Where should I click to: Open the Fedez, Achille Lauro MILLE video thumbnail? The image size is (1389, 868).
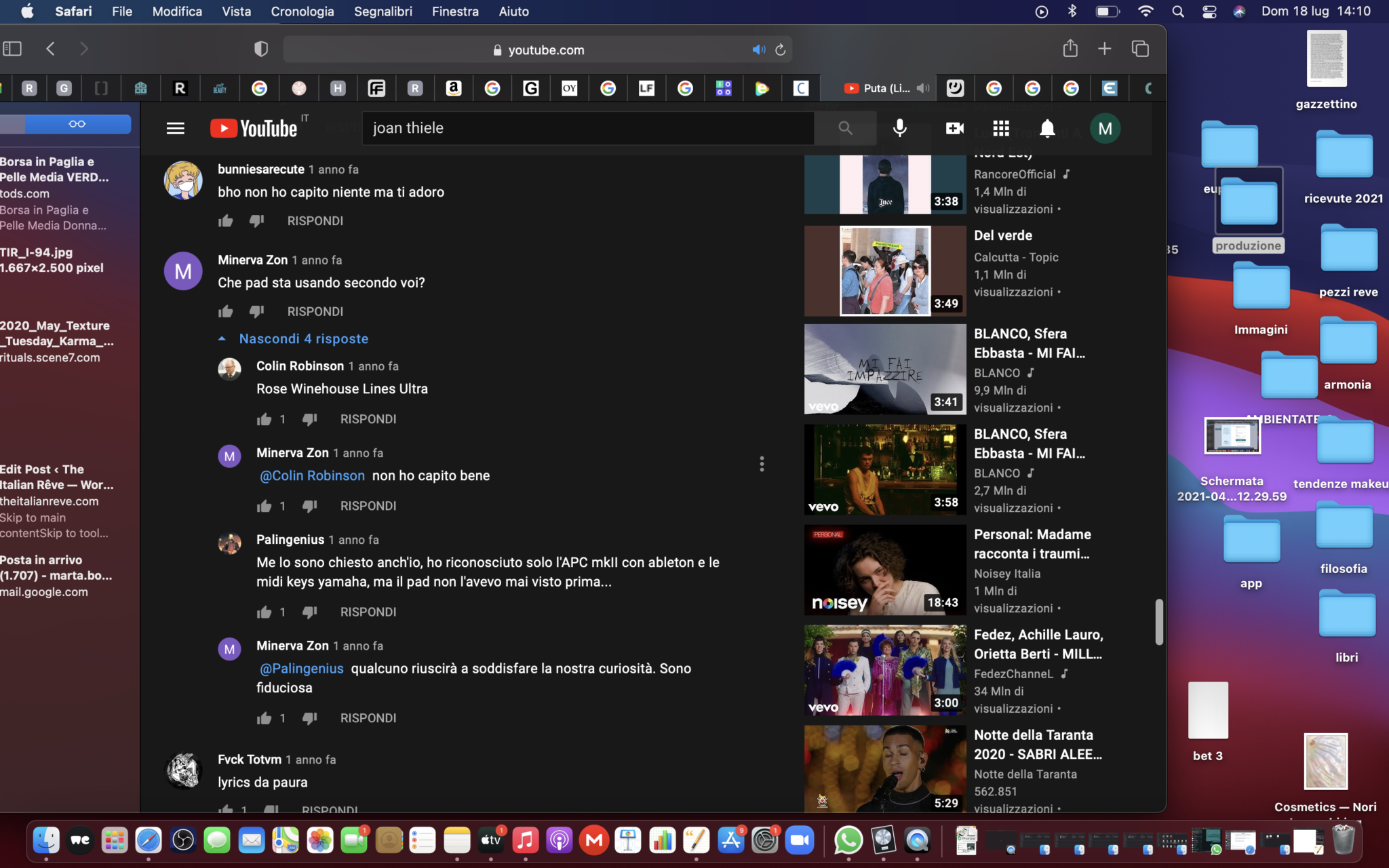(x=885, y=670)
